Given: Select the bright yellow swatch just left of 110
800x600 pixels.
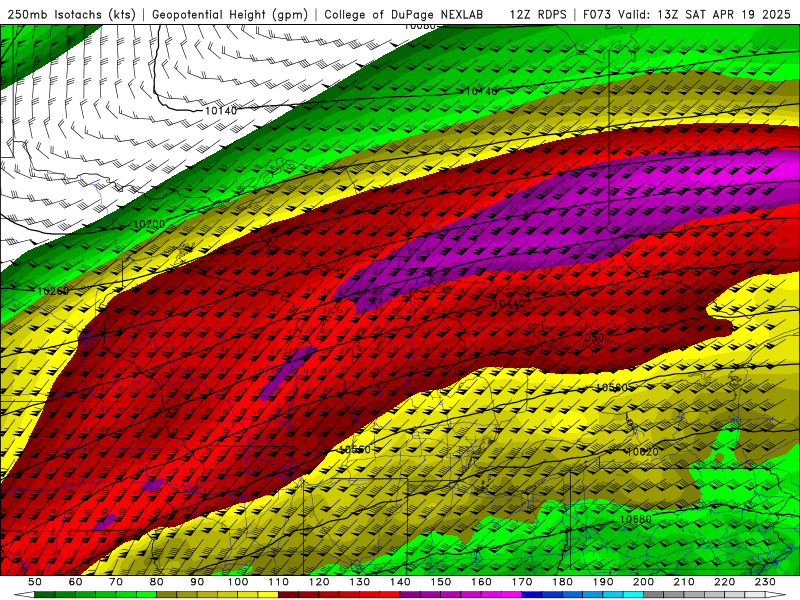Looking at the screenshot, I should [x=268, y=595].
